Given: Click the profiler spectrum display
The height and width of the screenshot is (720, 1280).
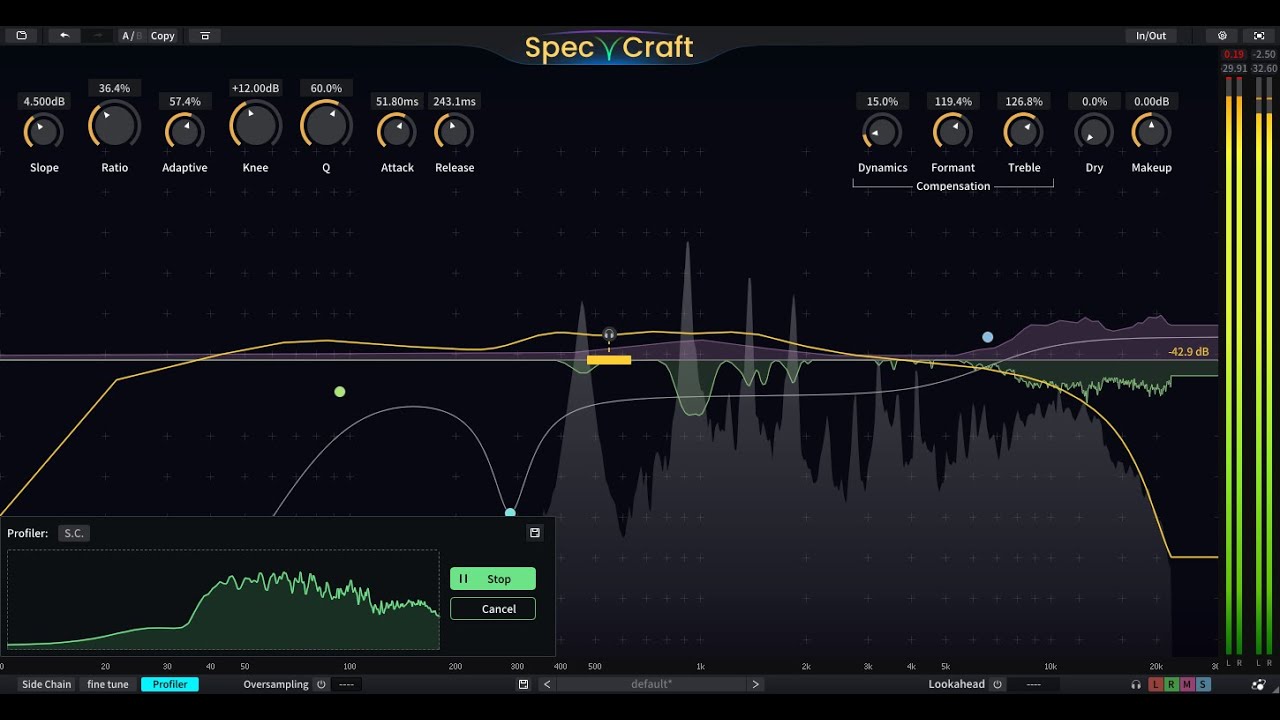Looking at the screenshot, I should pyautogui.click(x=223, y=599).
